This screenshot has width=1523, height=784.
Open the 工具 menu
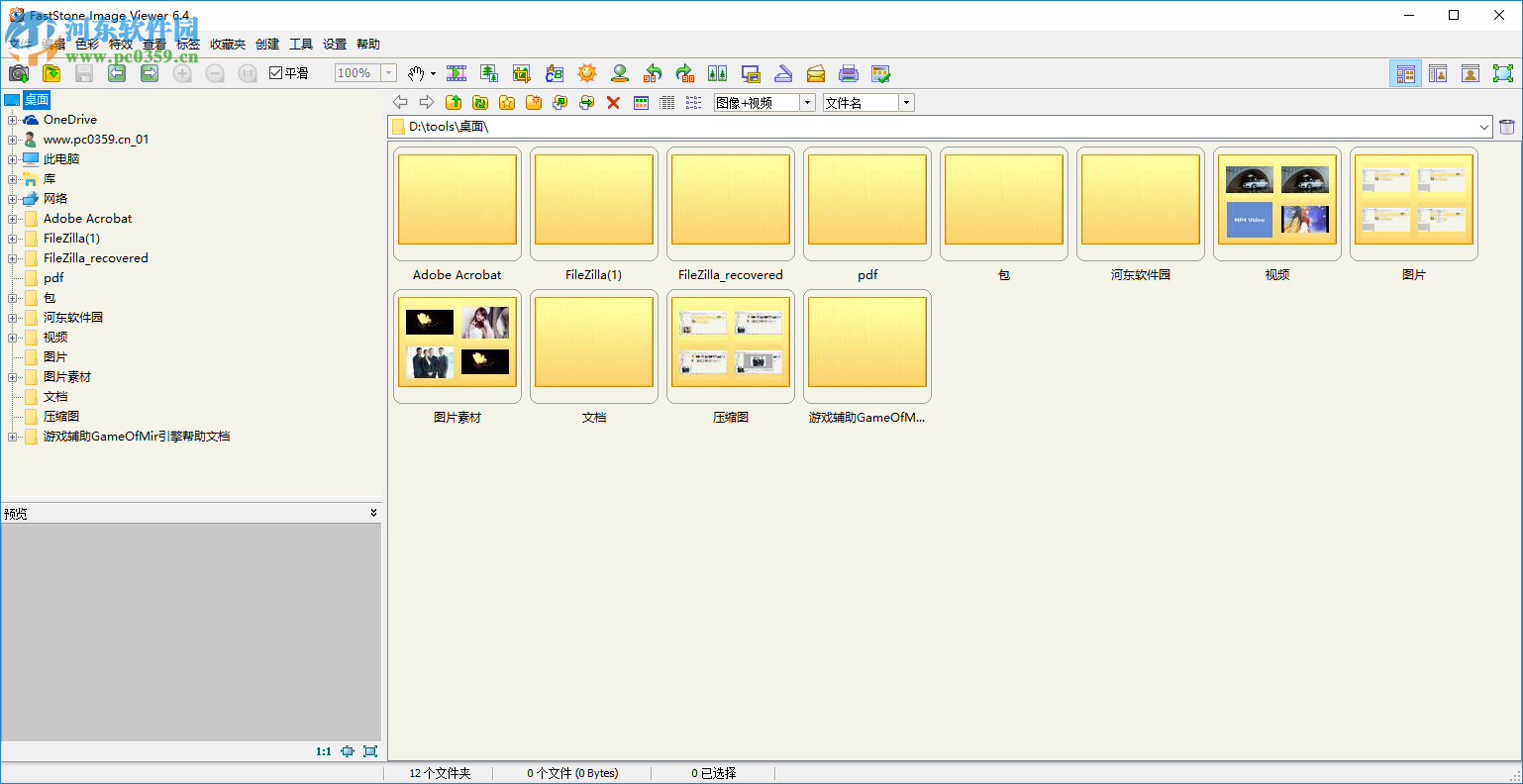[x=301, y=45]
